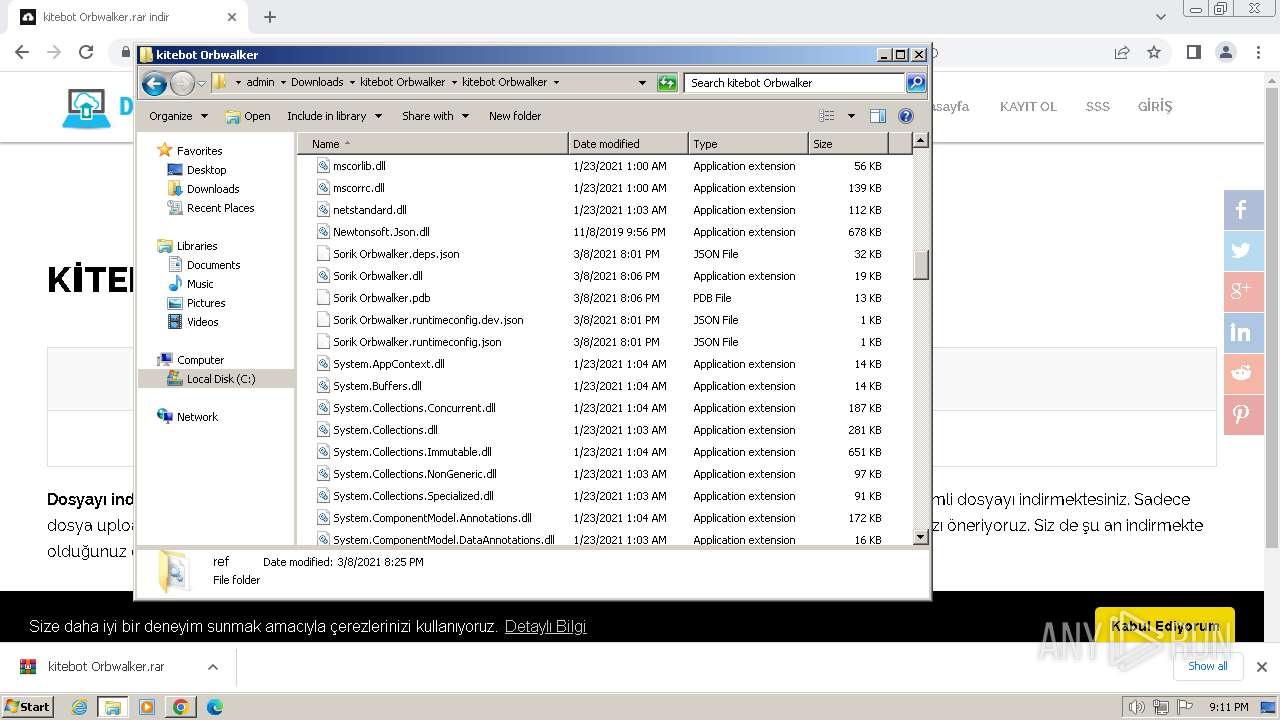Open recent pages dropdown arrow
The width and height of the screenshot is (1280, 720).
tap(201, 83)
